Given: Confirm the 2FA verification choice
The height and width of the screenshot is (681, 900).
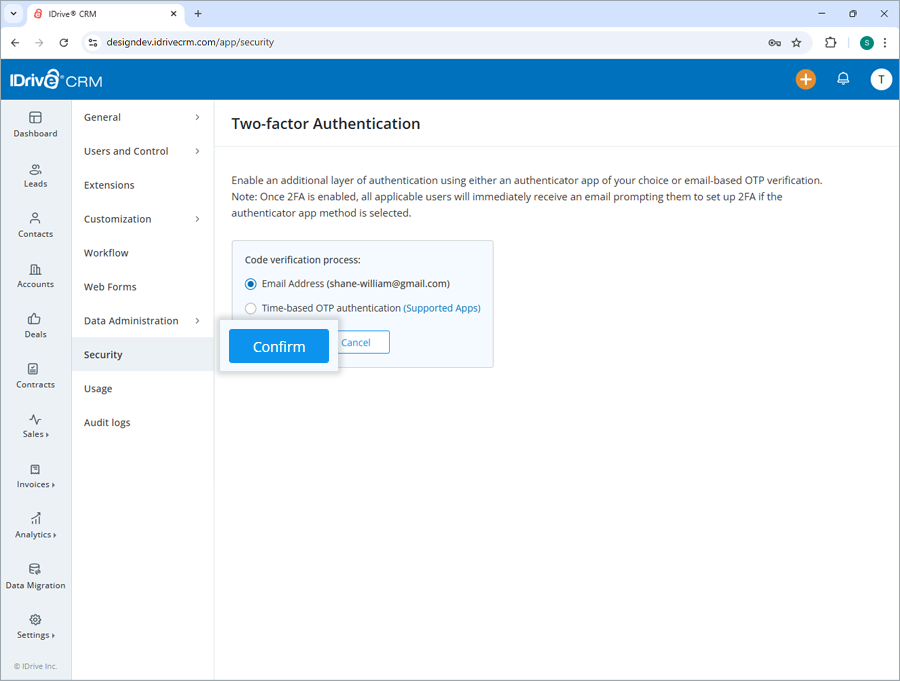Looking at the screenshot, I should [x=278, y=346].
